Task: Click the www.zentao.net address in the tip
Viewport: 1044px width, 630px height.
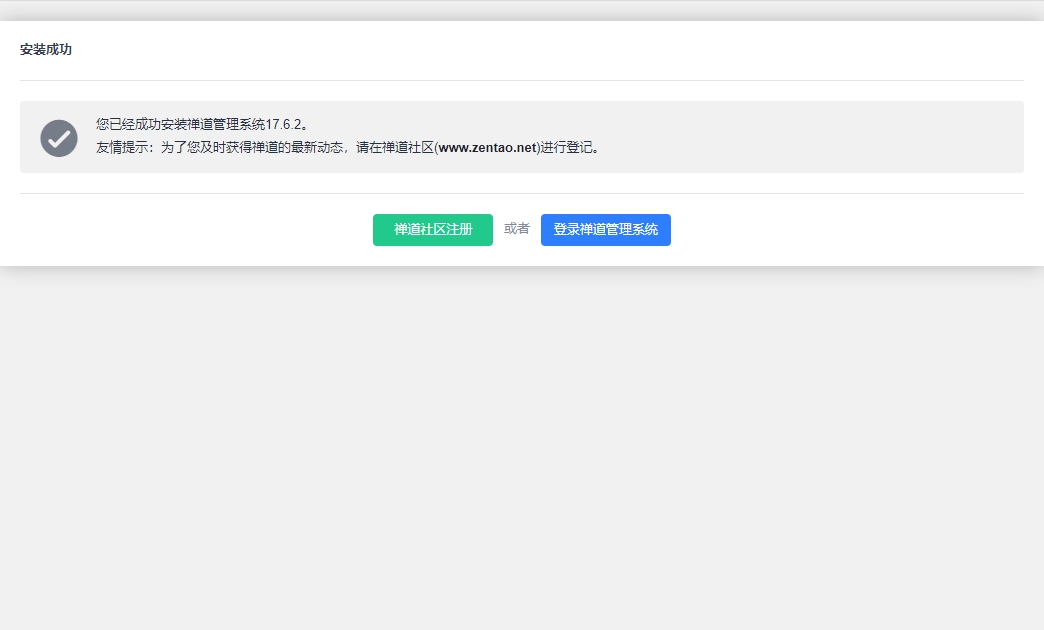Action: pyautogui.click(x=487, y=148)
